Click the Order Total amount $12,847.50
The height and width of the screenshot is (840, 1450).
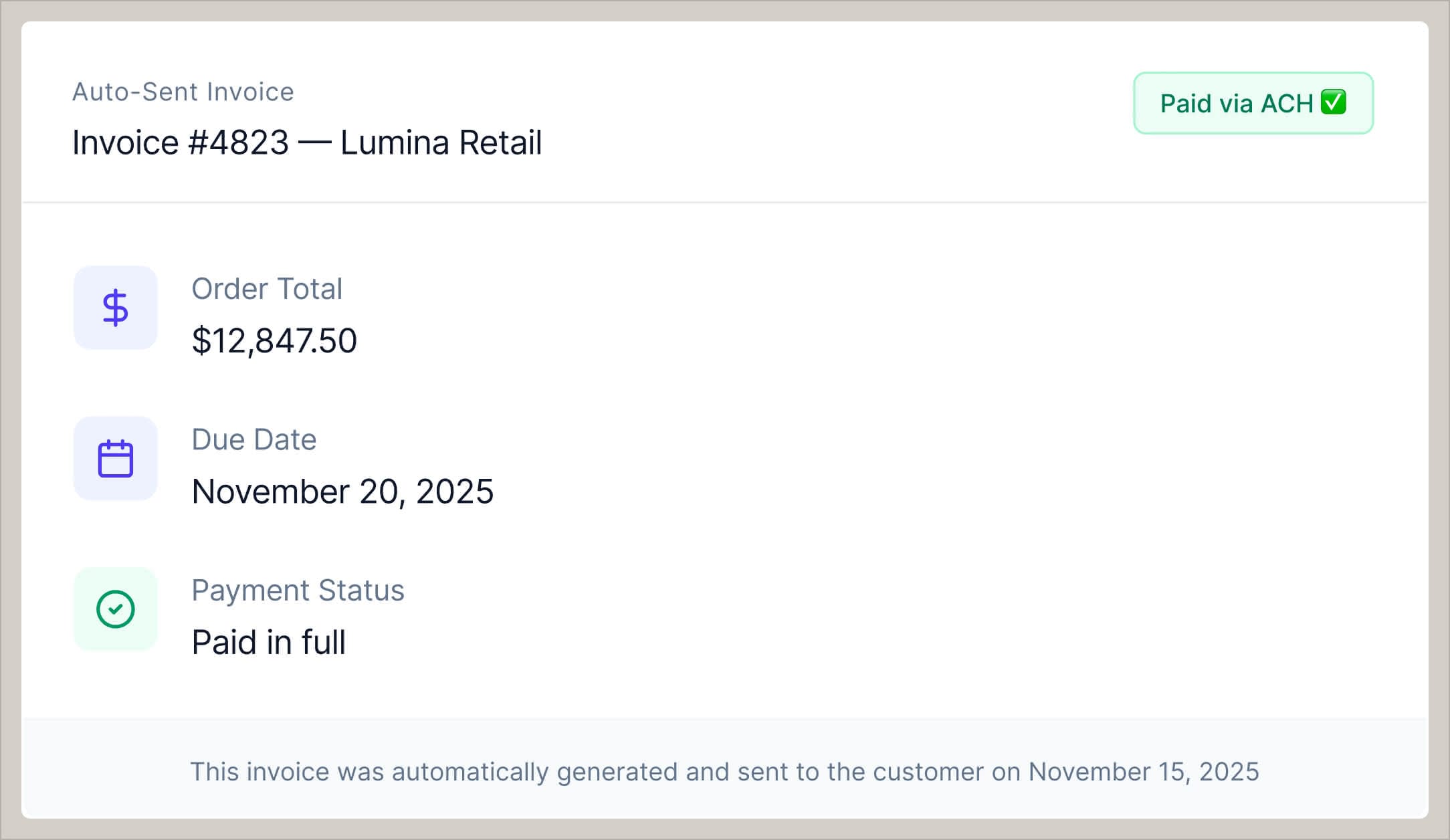(274, 340)
